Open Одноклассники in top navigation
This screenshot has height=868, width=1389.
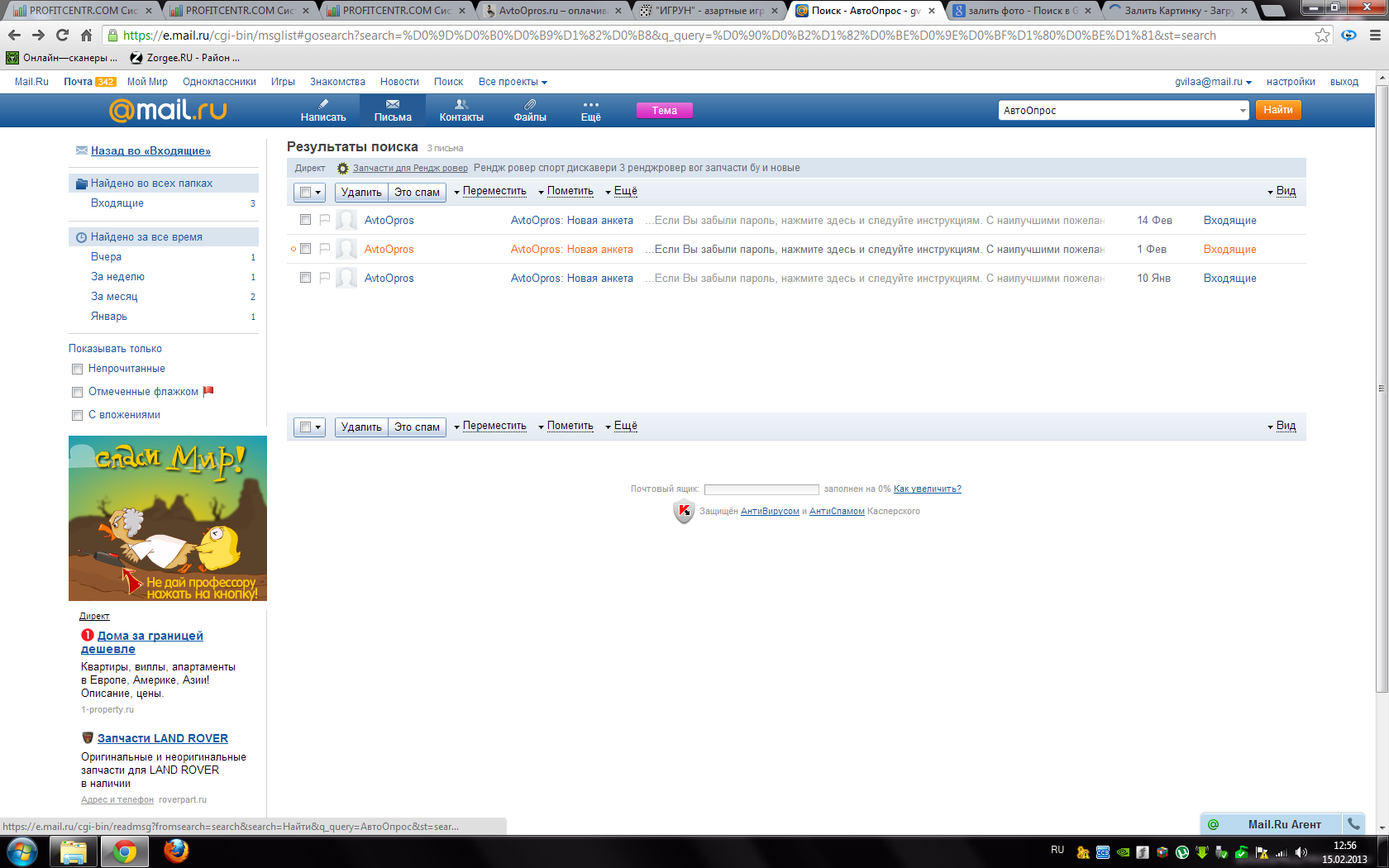click(219, 82)
